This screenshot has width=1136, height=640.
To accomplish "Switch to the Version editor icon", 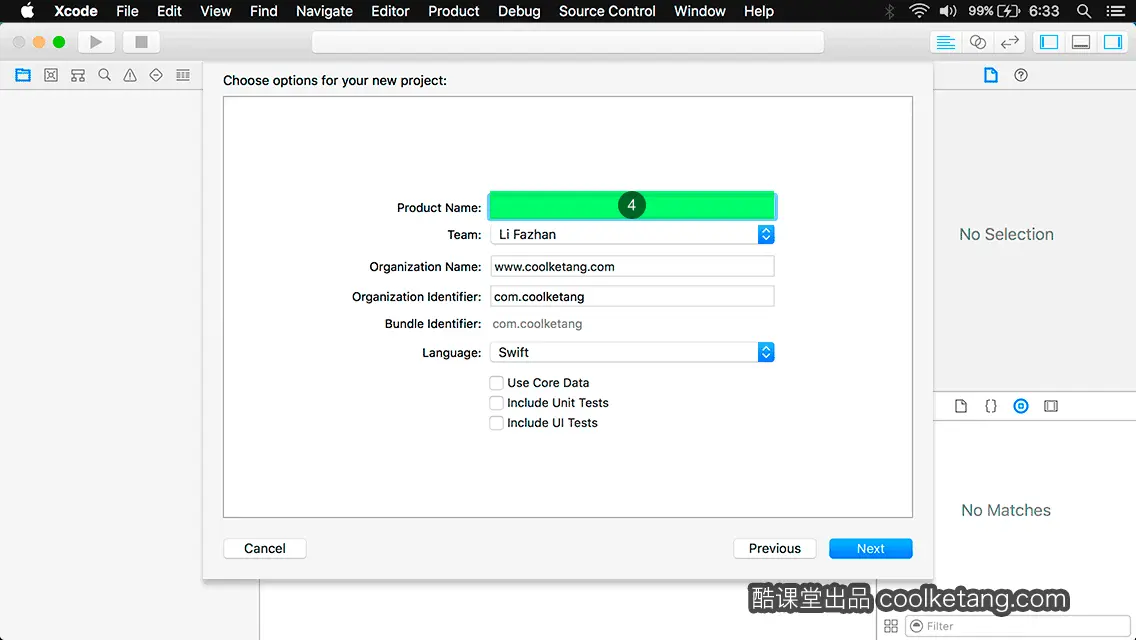I will click(x=1009, y=42).
